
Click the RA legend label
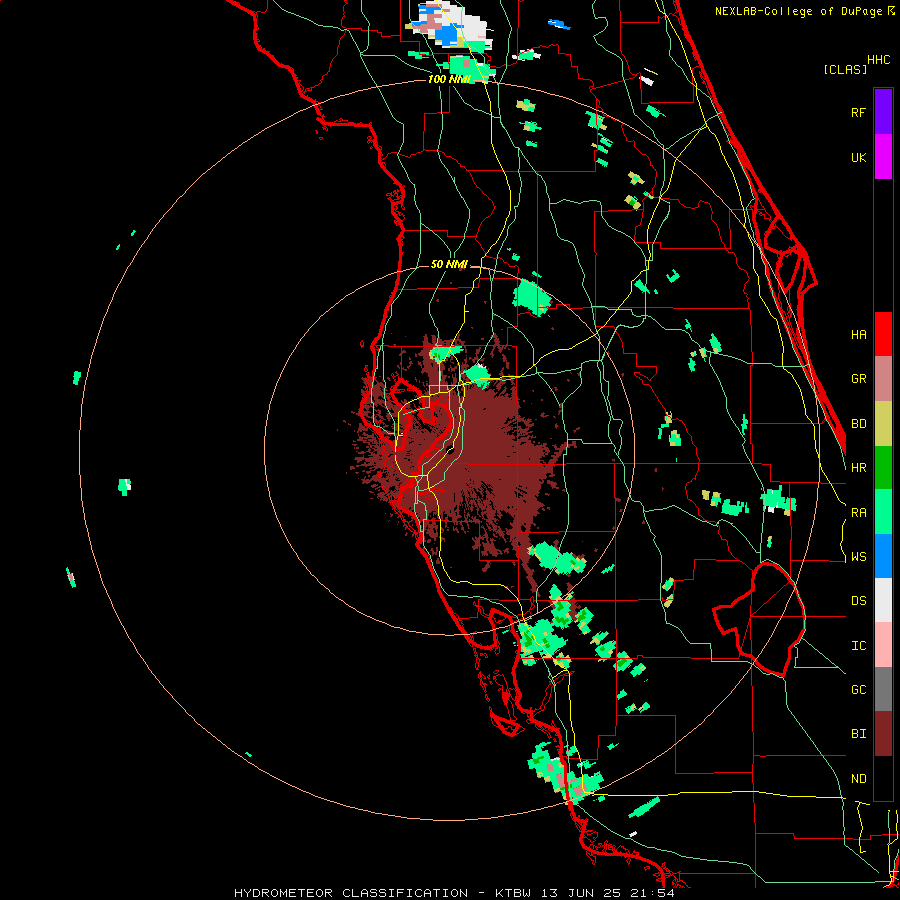point(858,513)
